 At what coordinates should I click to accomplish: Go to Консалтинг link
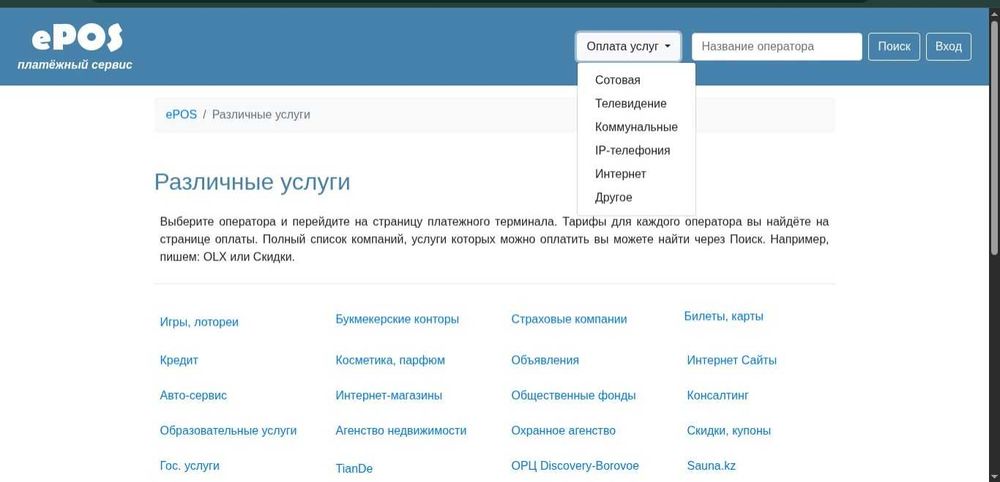tap(717, 395)
